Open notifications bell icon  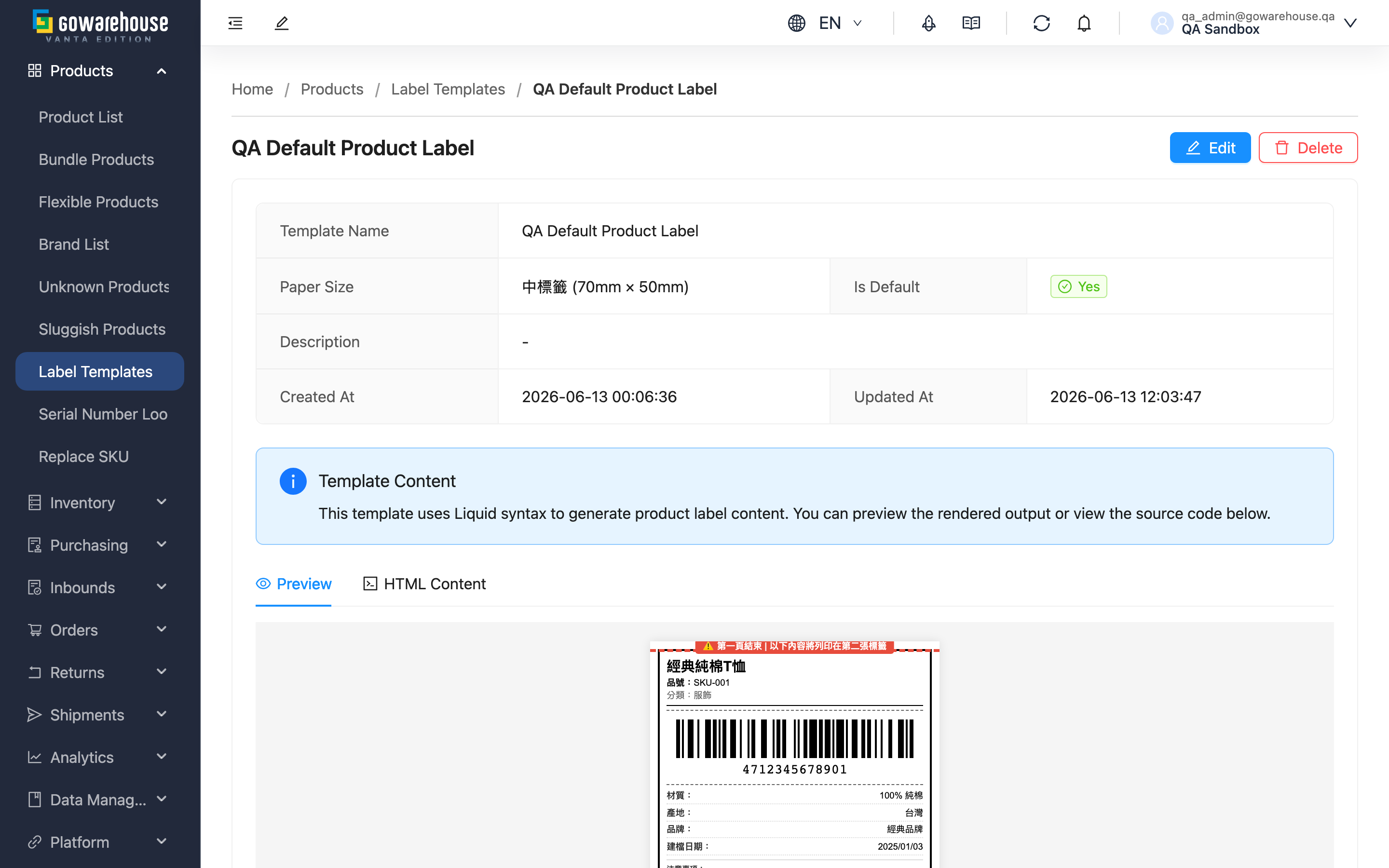(x=1084, y=23)
